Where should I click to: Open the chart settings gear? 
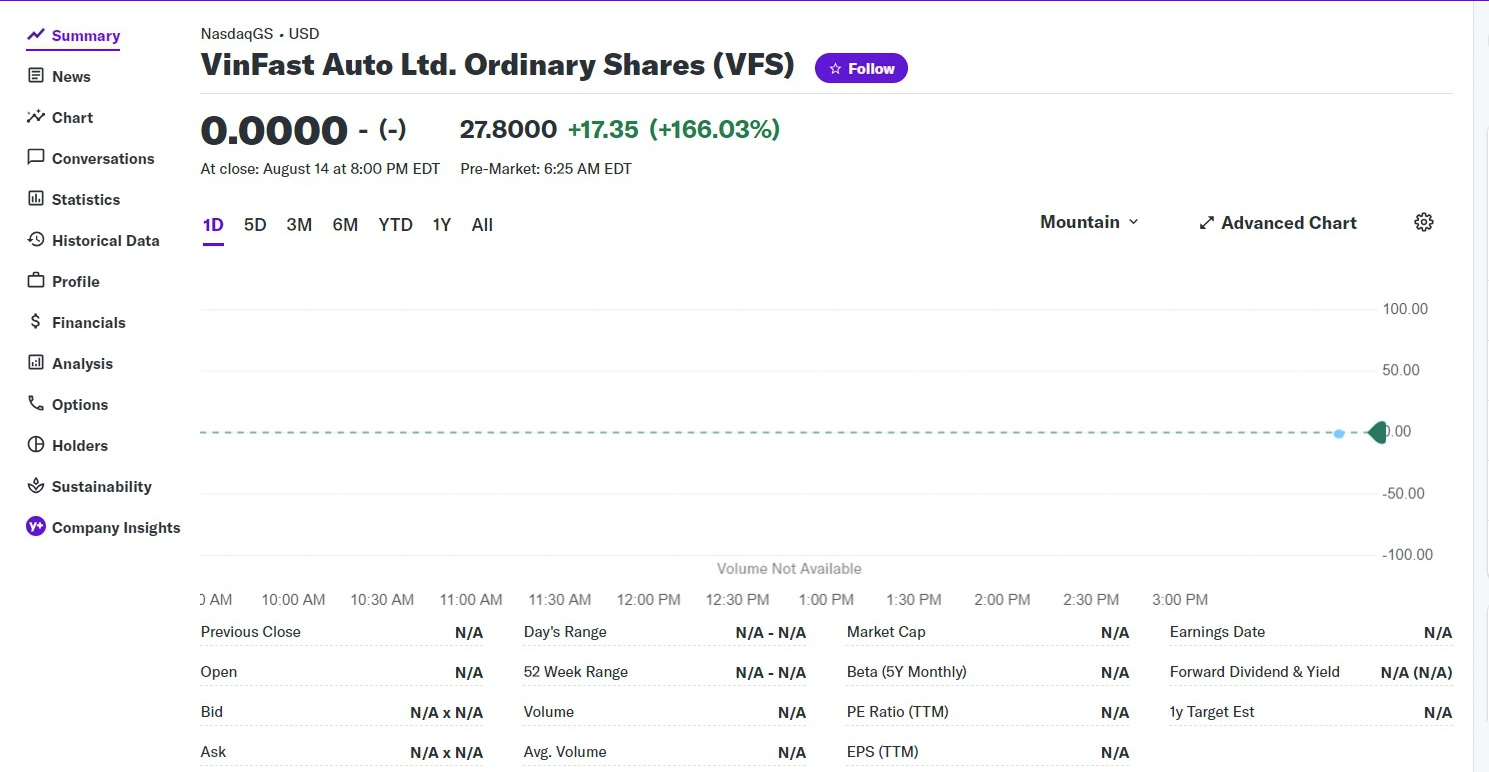click(x=1423, y=221)
